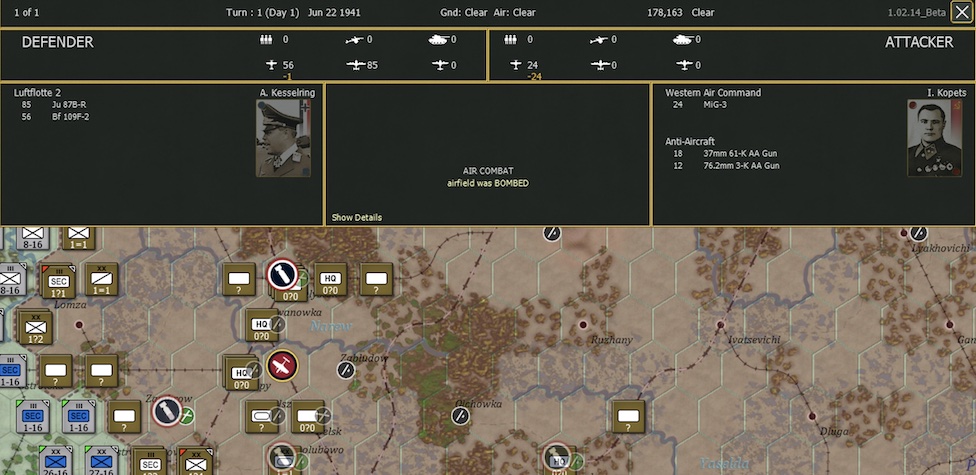Select the HQ 0?0 counter right of bomb marker
Image resolution: width=976 pixels, height=475 pixels.
(x=330, y=280)
